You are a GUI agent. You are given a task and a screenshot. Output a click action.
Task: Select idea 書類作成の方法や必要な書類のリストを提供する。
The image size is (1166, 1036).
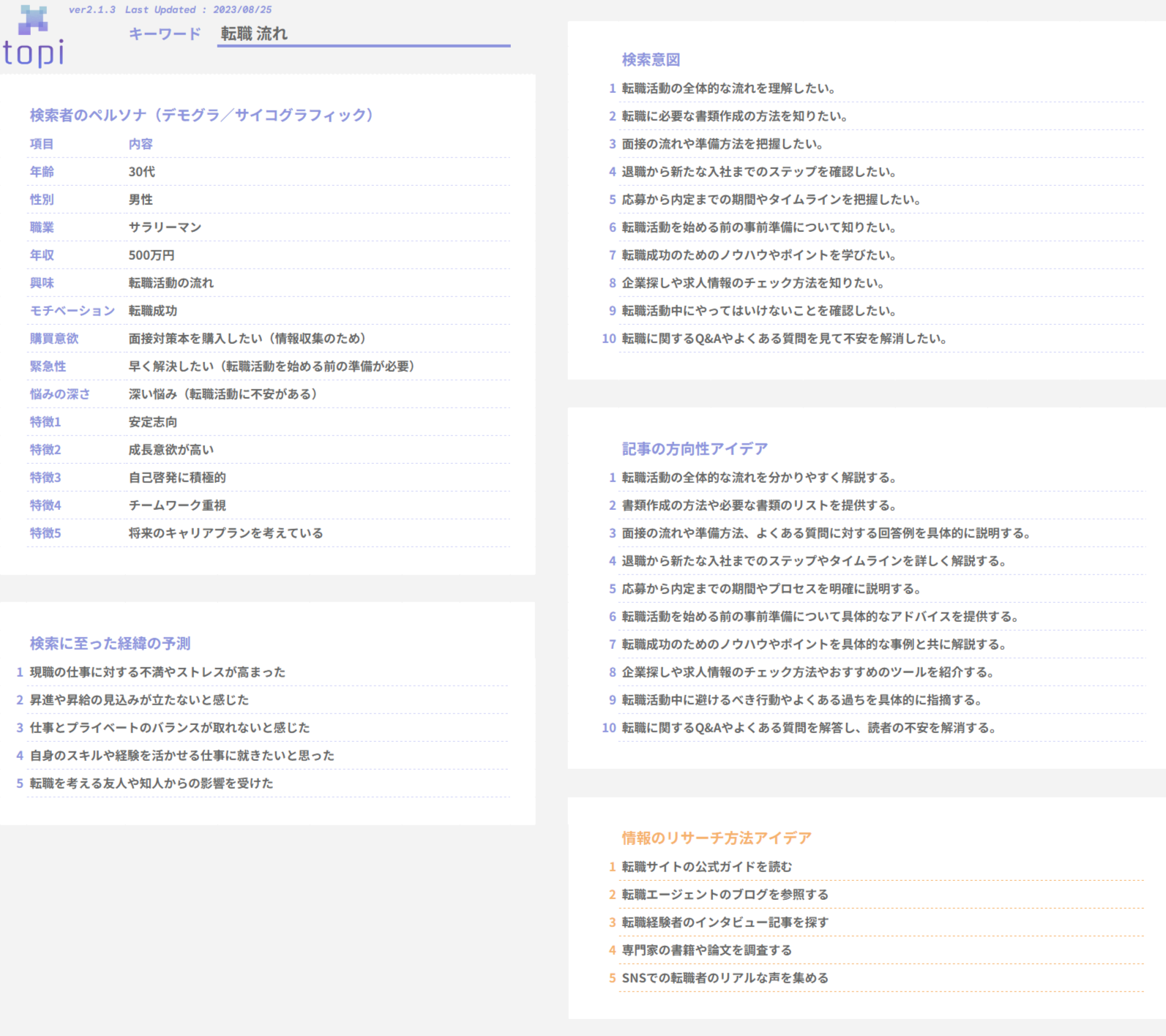pyautogui.click(x=760, y=506)
